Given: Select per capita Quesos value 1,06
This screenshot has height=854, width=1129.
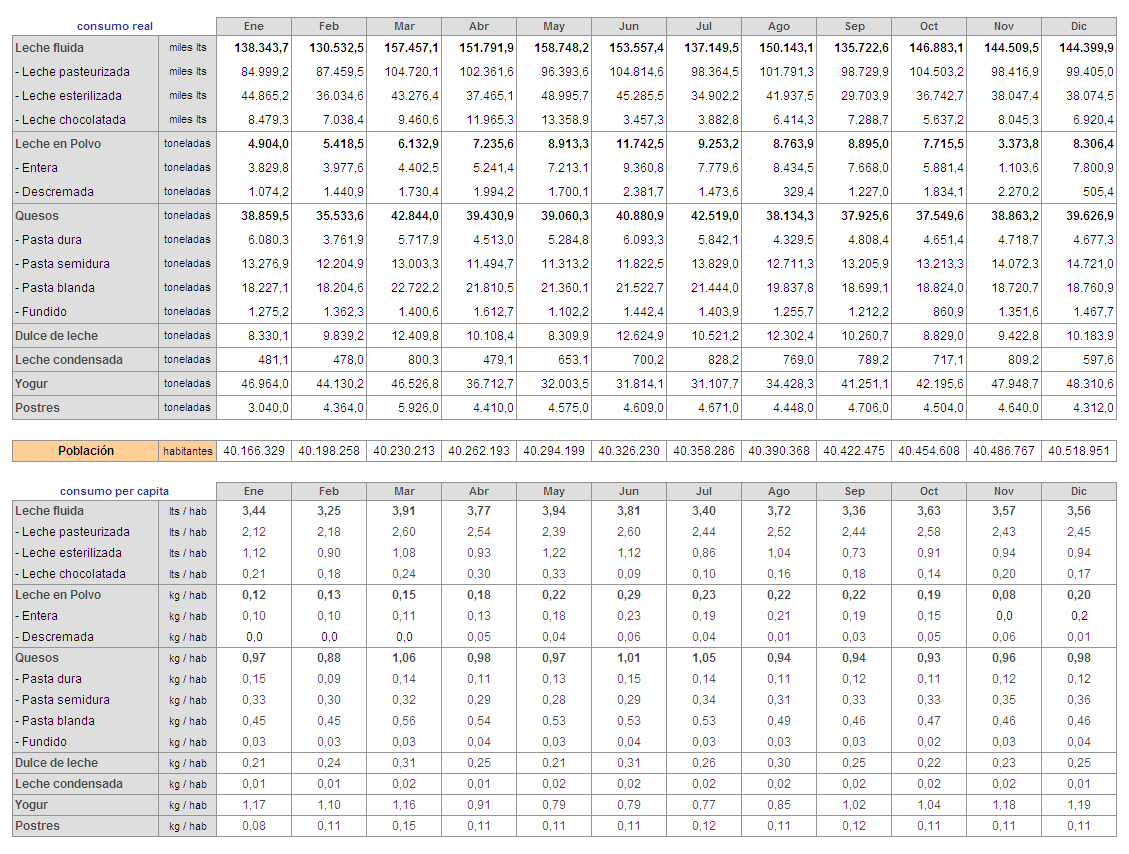Looking at the screenshot, I should (x=404, y=657).
